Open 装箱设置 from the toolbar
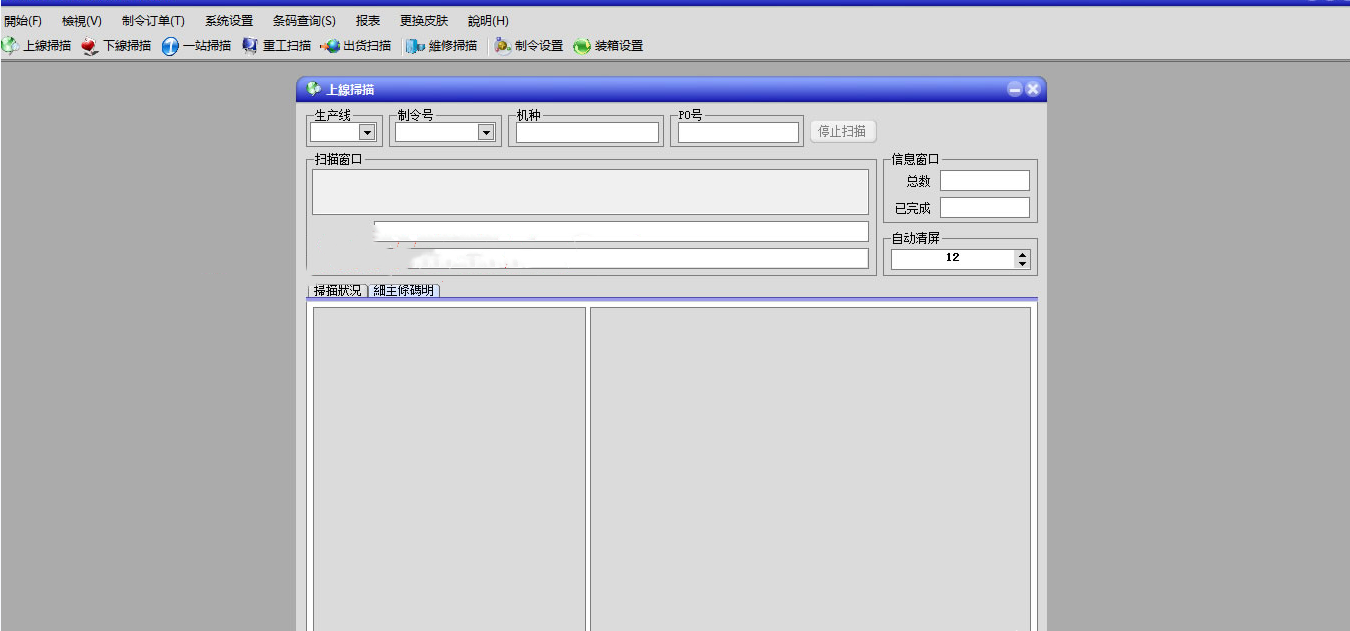This screenshot has height=631, width=1350. 608,45
